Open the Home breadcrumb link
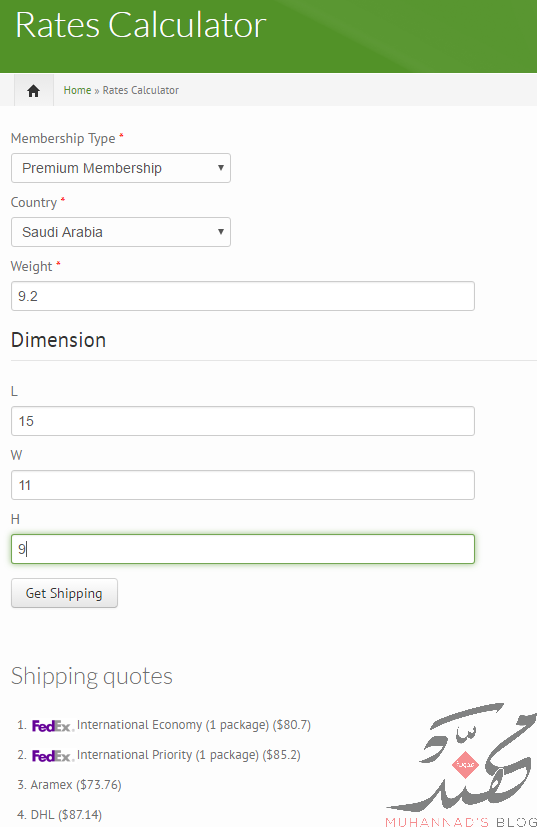 [x=78, y=90]
